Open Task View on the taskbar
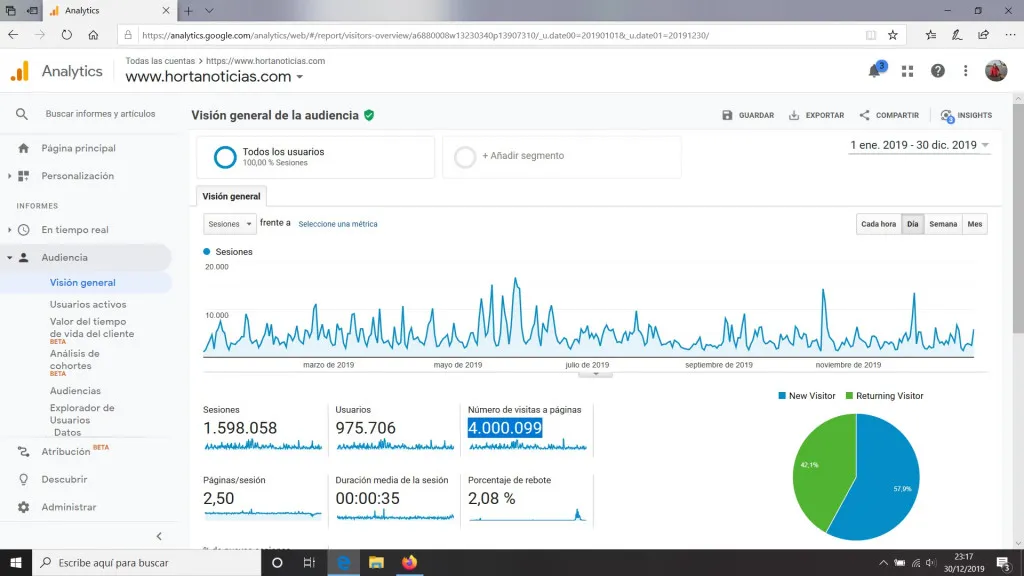The height and width of the screenshot is (576, 1024). pyautogui.click(x=310, y=562)
